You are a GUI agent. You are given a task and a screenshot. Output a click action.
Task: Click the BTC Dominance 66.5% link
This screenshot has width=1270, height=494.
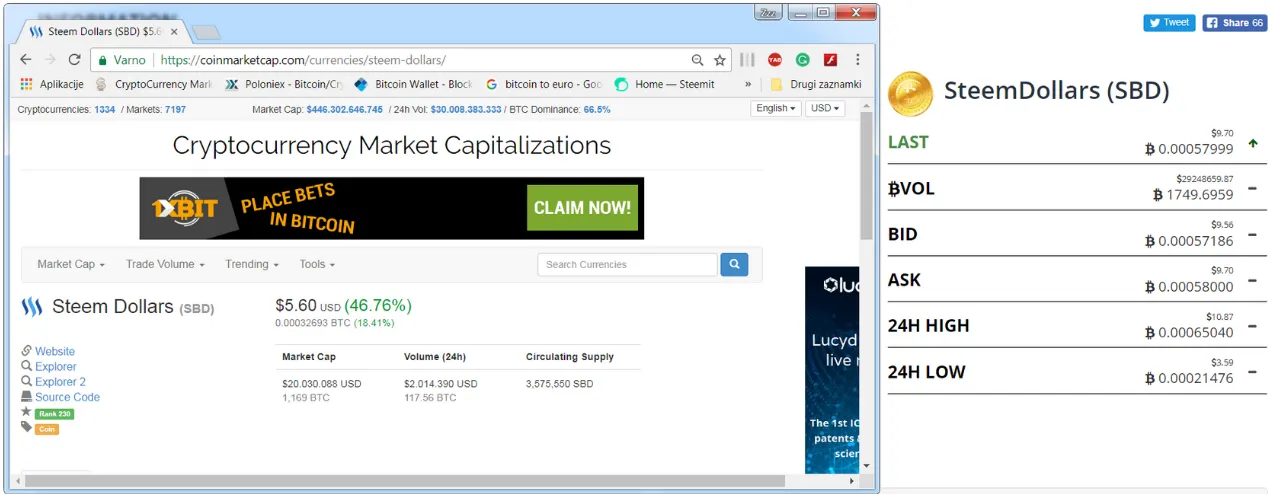coord(597,109)
